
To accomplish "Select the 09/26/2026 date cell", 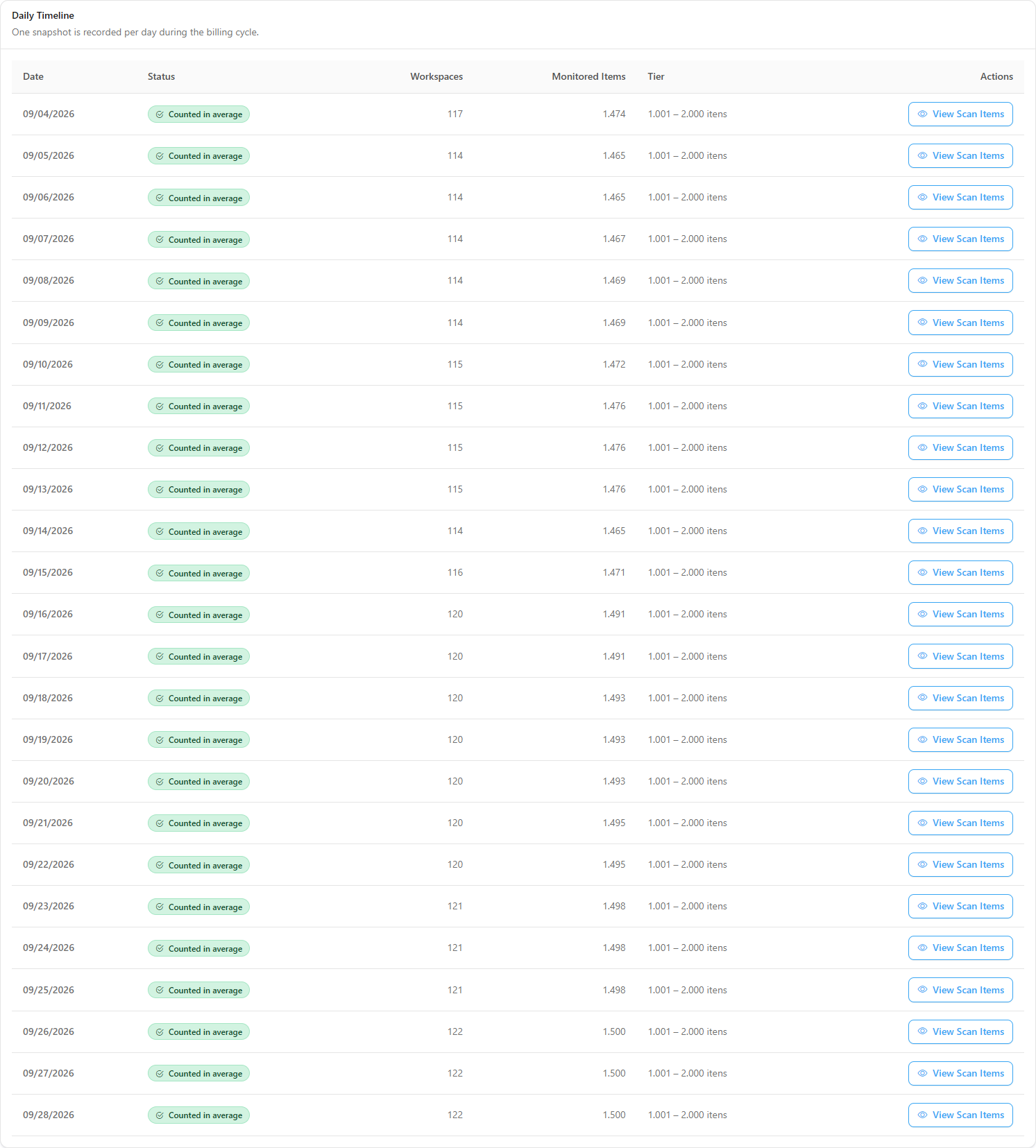I will (x=49, y=1031).
